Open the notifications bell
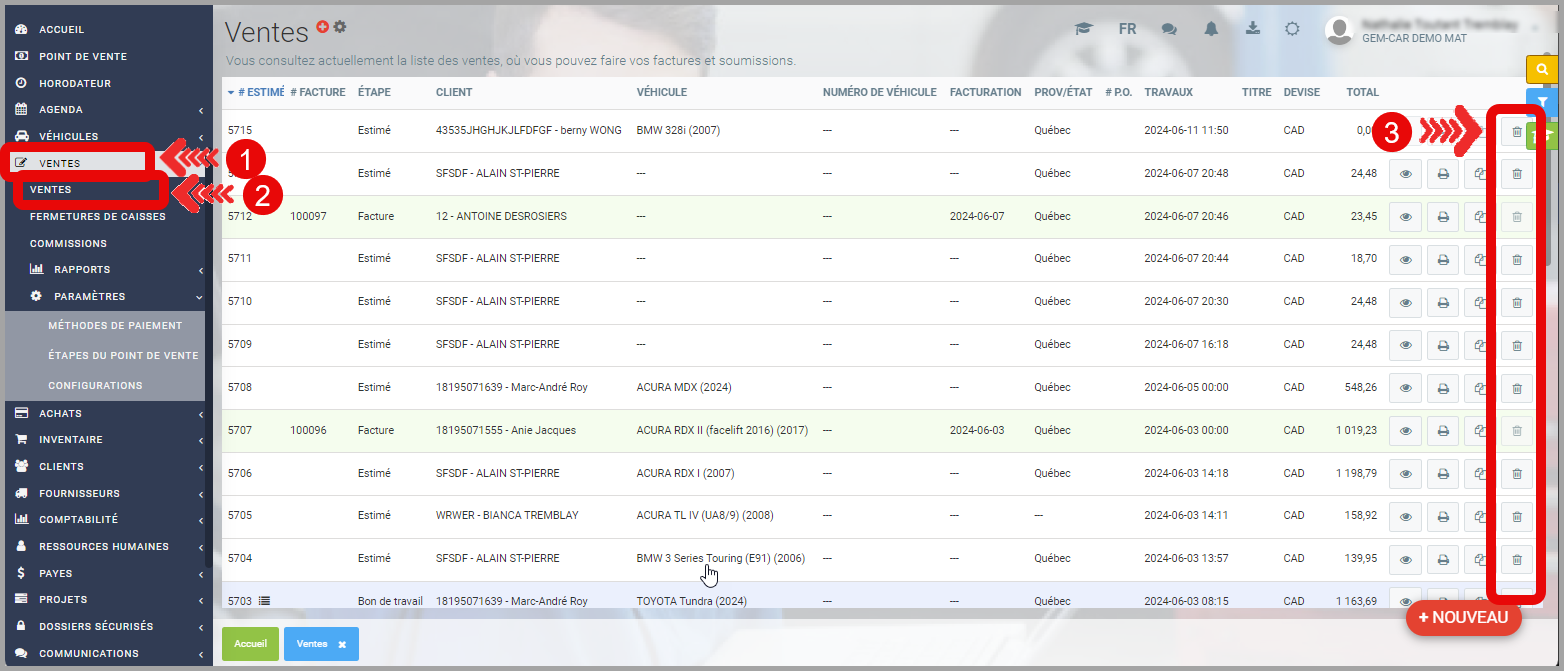1564x671 pixels. 1211,29
